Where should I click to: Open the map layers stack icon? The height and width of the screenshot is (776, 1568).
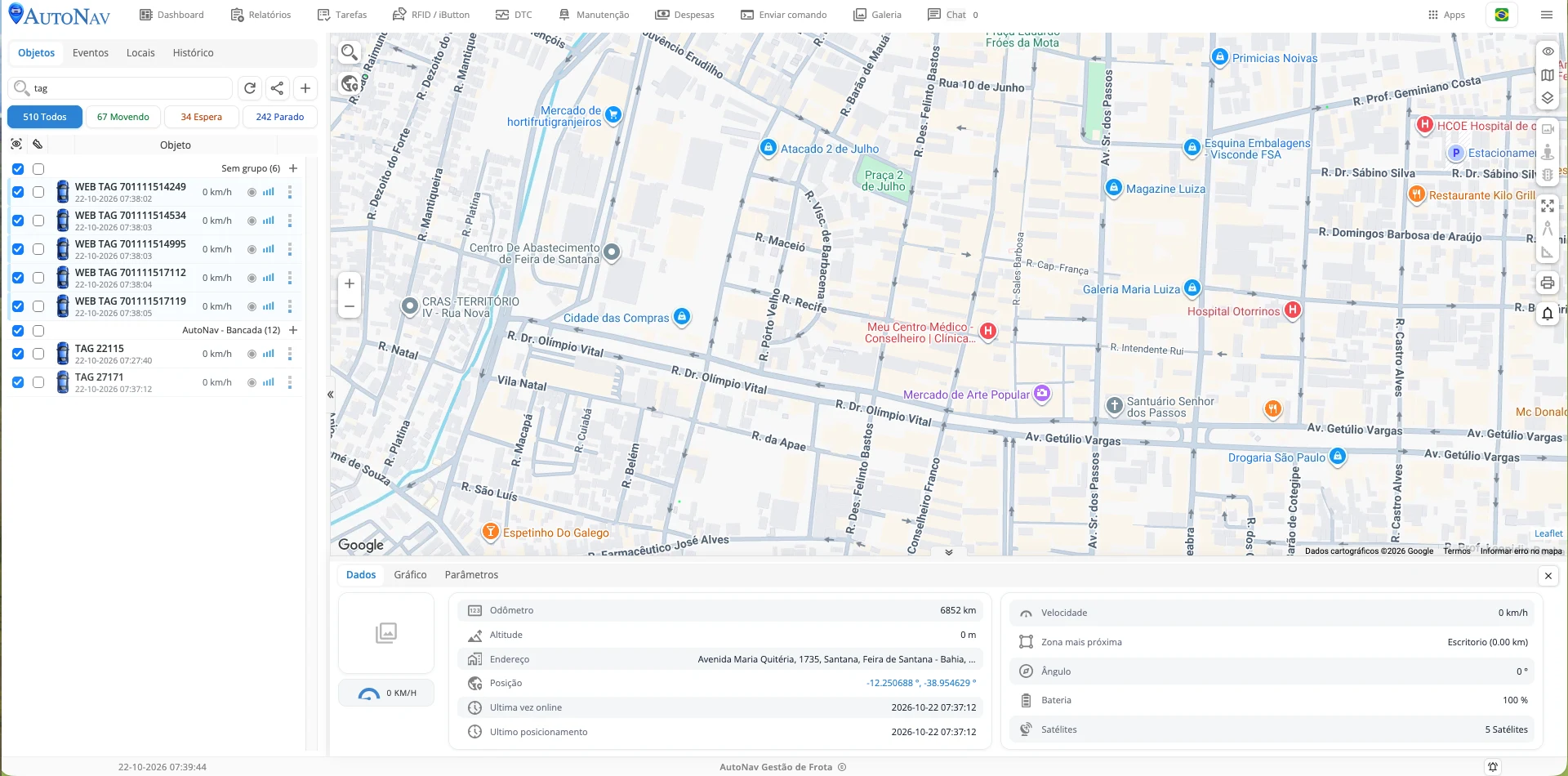pos(1548,98)
